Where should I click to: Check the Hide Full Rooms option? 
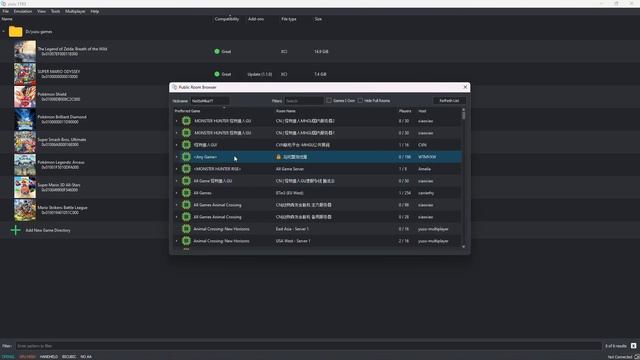coord(360,100)
